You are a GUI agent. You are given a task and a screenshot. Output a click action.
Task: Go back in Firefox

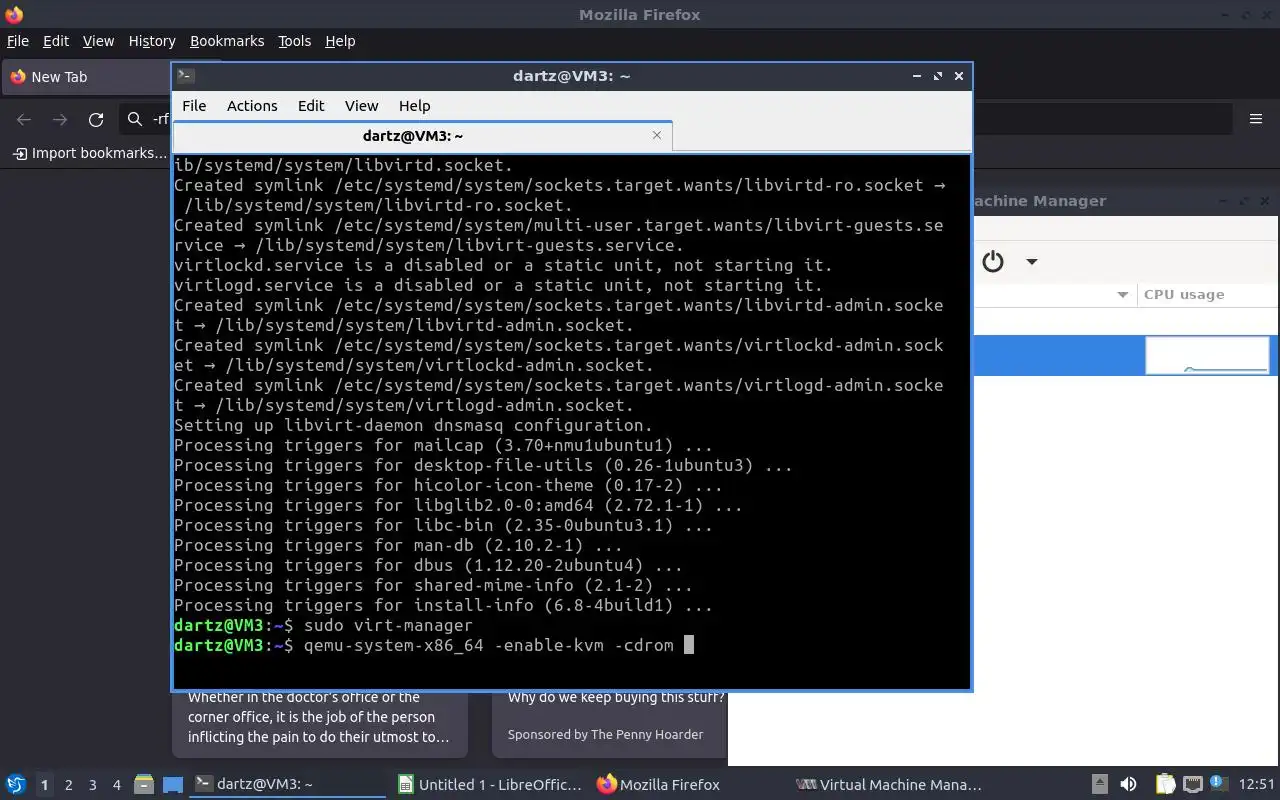pyautogui.click(x=24, y=120)
